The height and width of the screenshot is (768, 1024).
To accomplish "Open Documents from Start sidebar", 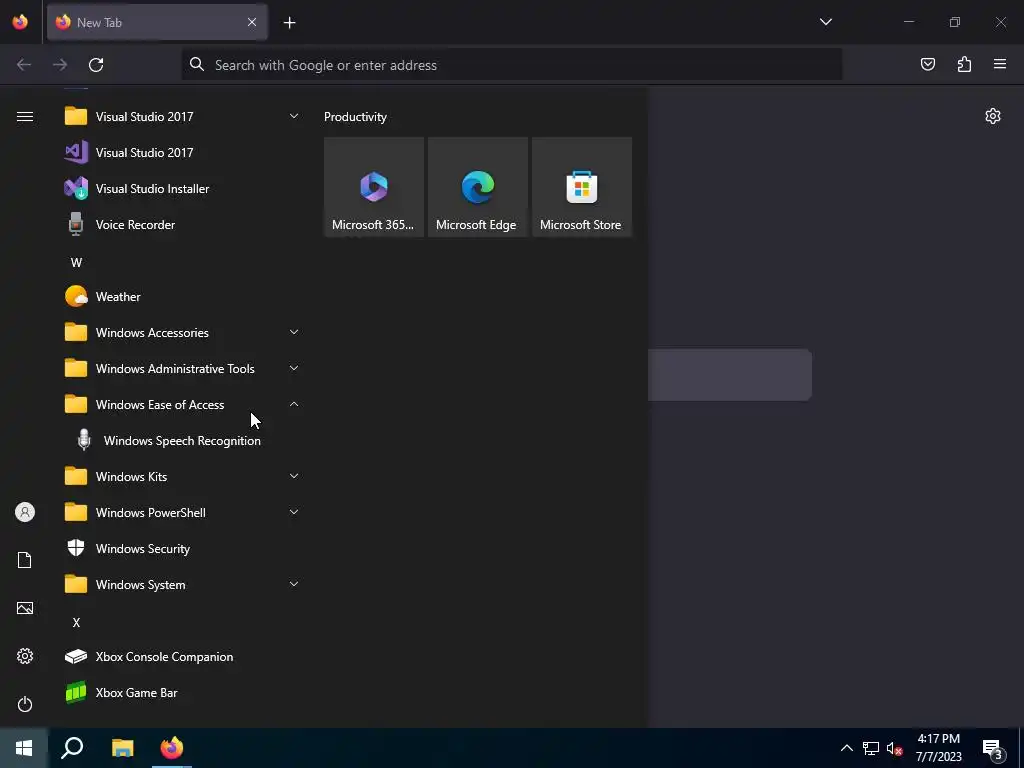I will pyautogui.click(x=25, y=560).
